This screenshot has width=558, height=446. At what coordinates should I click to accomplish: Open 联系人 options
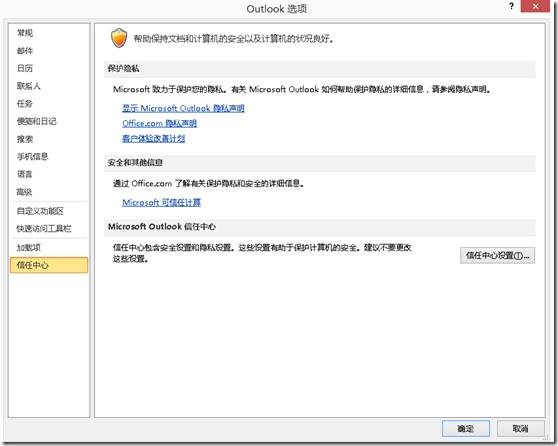[x=29, y=86]
